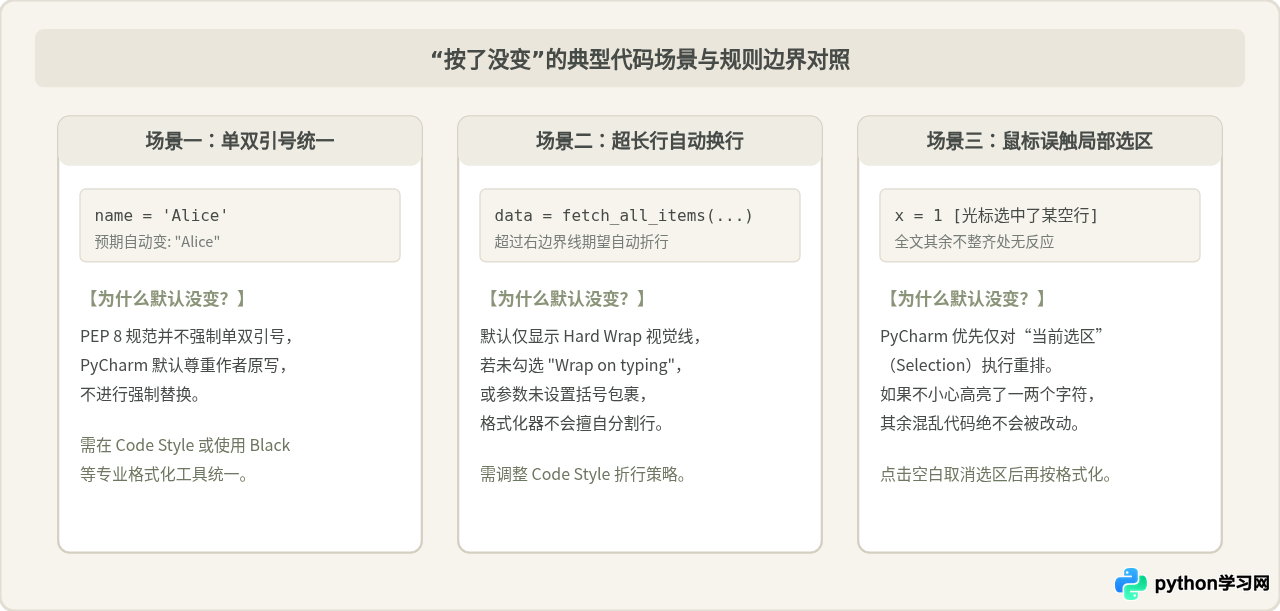Click the line 需在 Code Style 或使用 Black
1280x611 pixels.
185,445
